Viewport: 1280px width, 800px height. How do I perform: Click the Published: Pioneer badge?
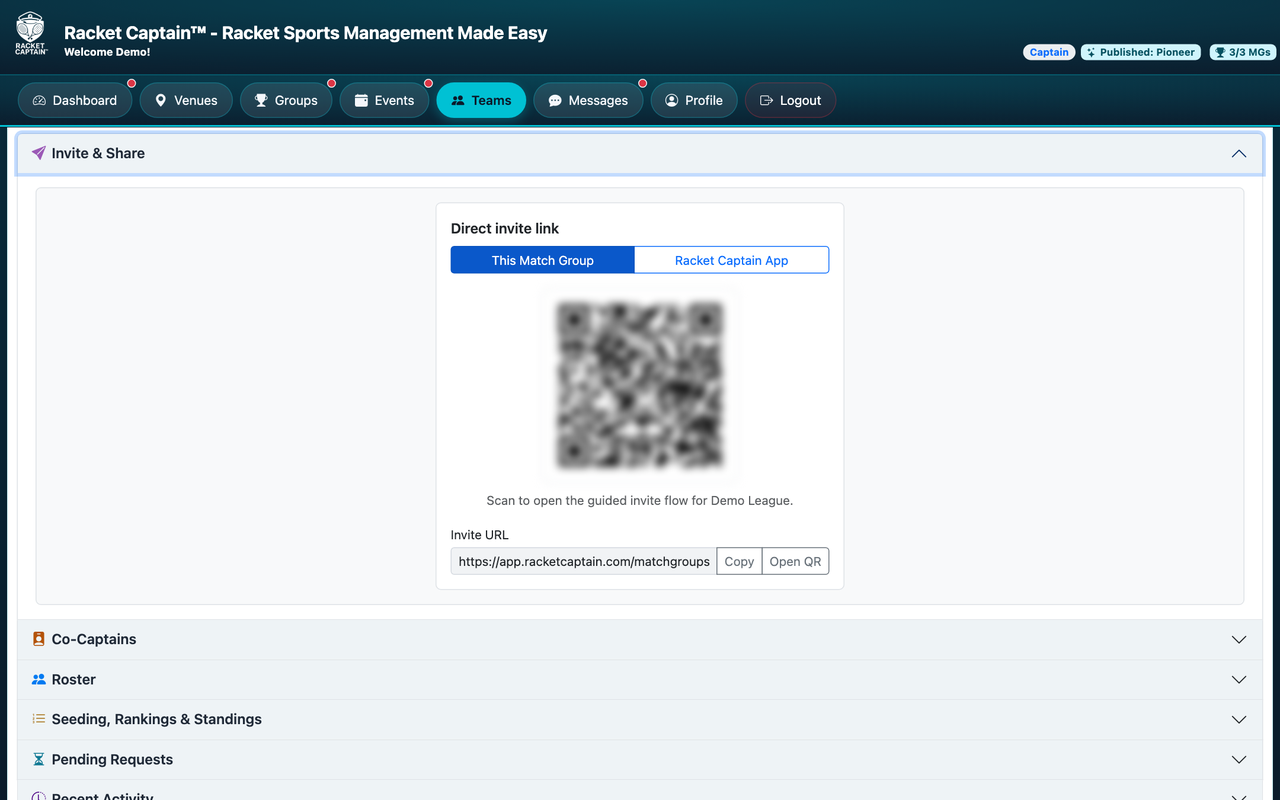pyautogui.click(x=1140, y=52)
